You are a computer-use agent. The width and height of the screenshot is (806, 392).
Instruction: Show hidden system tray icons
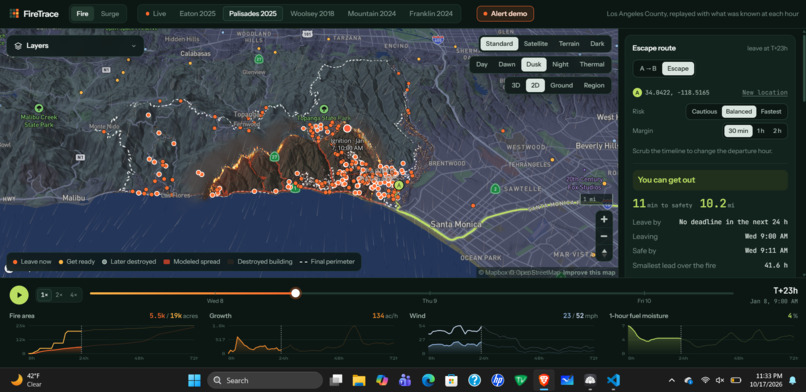(x=671, y=380)
